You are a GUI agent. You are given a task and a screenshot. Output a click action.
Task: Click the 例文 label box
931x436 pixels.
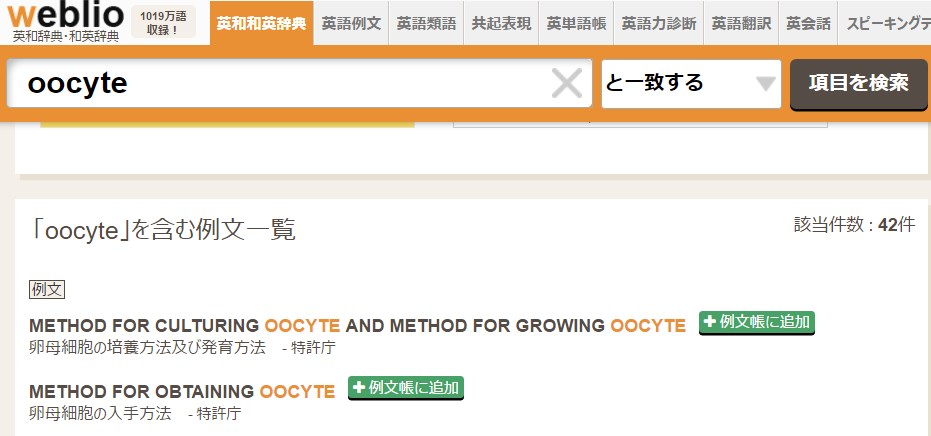pyautogui.click(x=47, y=289)
